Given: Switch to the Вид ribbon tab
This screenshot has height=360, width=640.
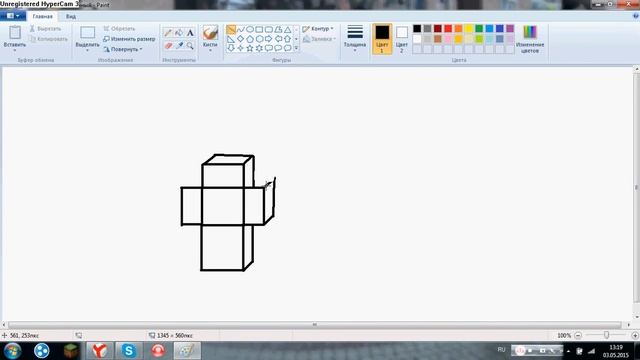Looking at the screenshot, I should click(x=71, y=16).
